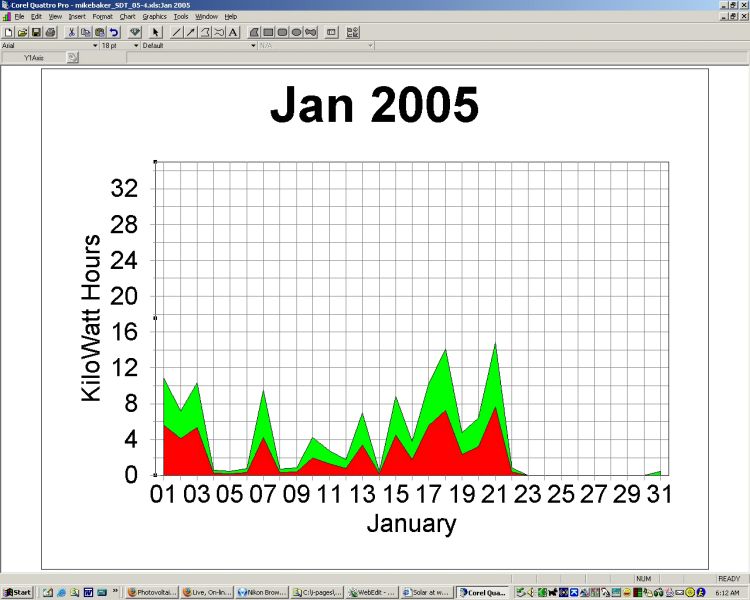Click the Save notebook icon

coord(36,32)
